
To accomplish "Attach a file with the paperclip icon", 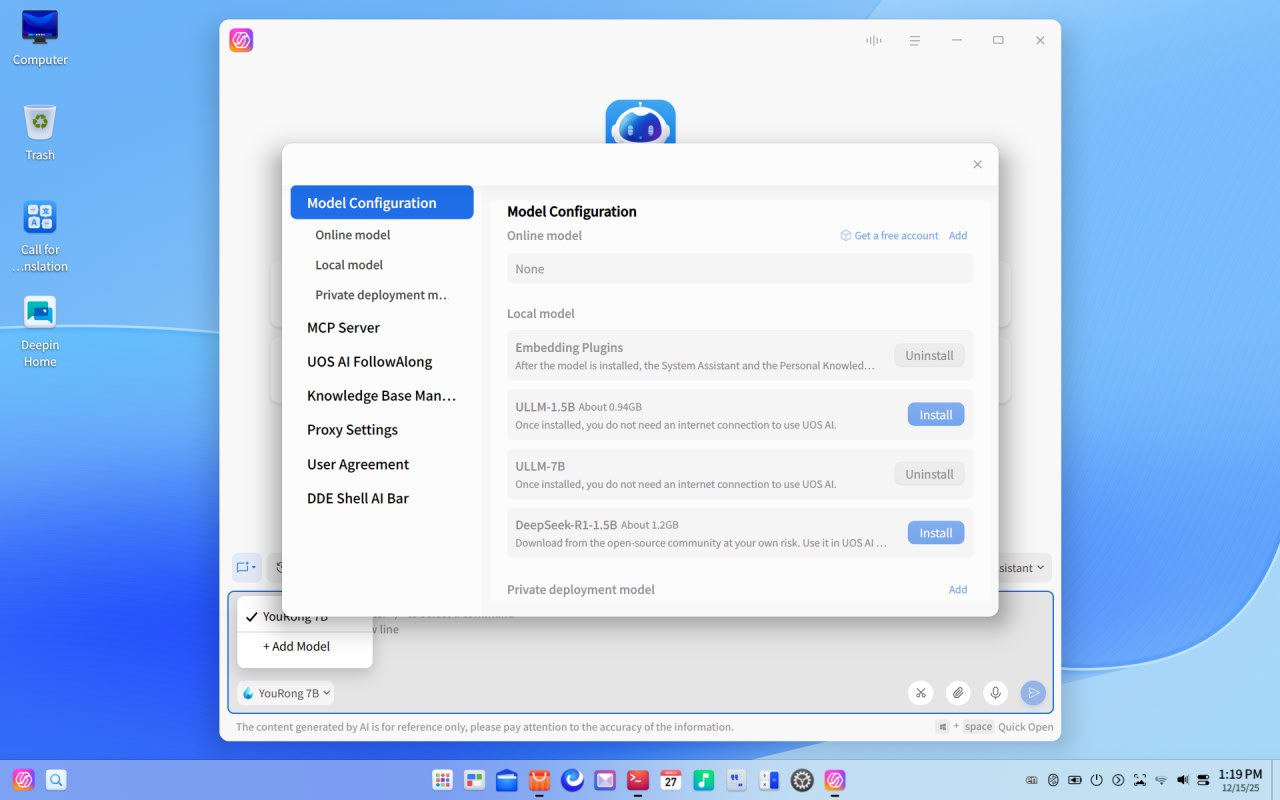I will (x=958, y=692).
